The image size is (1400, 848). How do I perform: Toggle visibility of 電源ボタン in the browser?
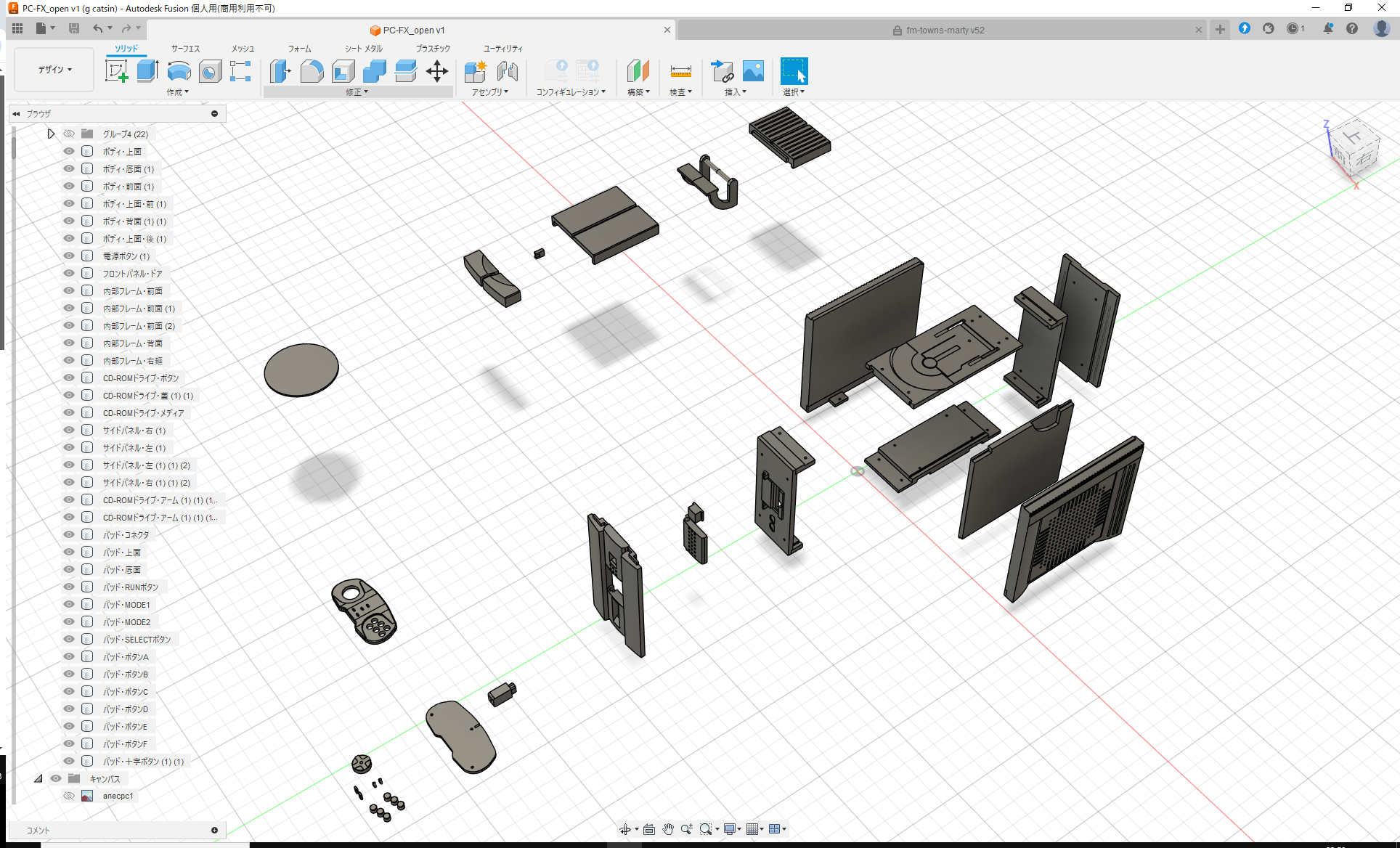pyautogui.click(x=68, y=256)
